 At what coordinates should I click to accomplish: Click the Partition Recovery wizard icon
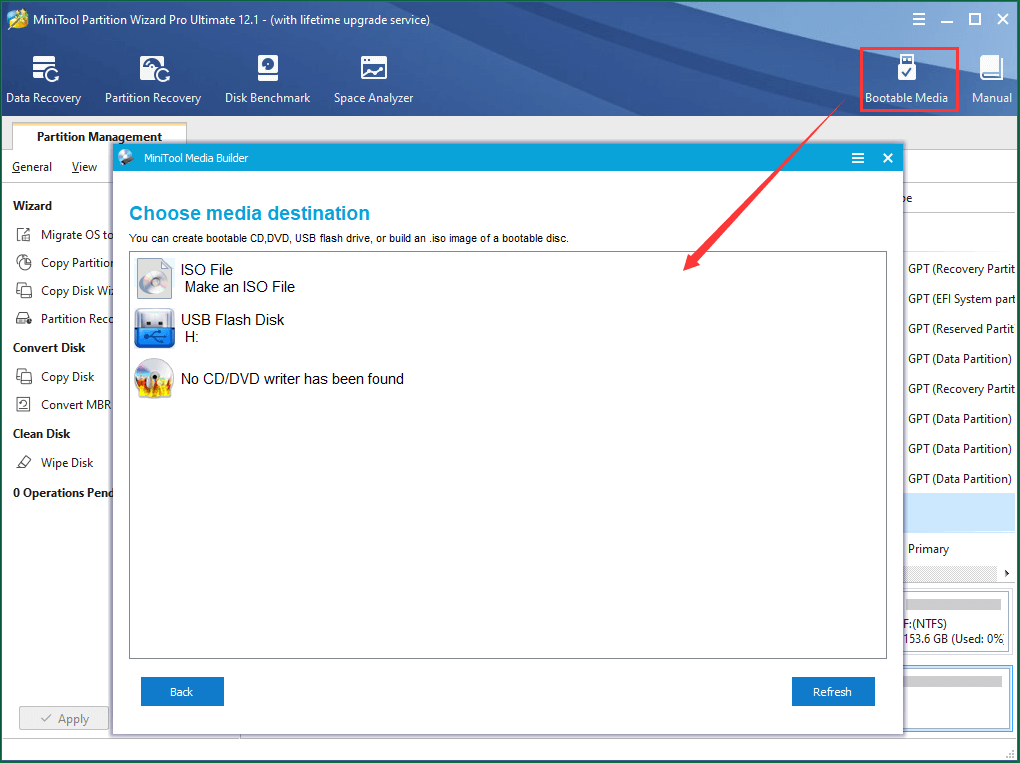tap(24, 319)
